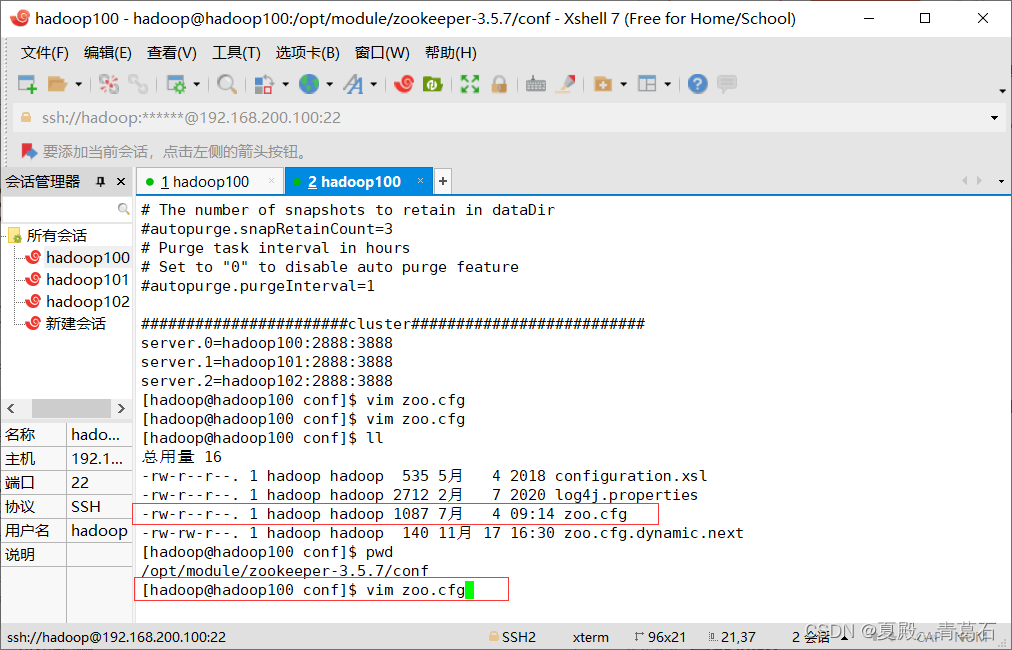Toggle full screen green arrows icon
The image size is (1012, 650).
pyautogui.click(x=470, y=84)
